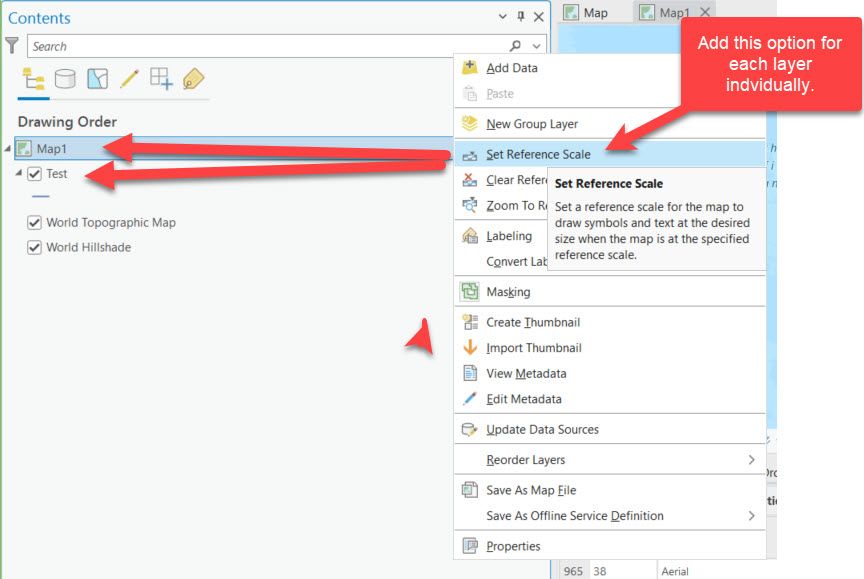Click the filter funnel icon

(12, 45)
